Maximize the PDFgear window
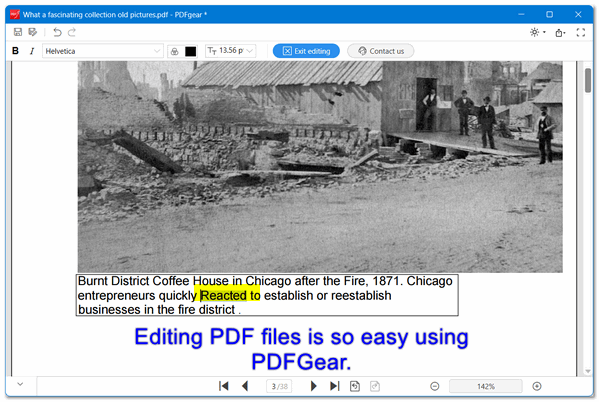Image resolution: width=599 pixels, height=402 pixels. pyautogui.click(x=550, y=15)
